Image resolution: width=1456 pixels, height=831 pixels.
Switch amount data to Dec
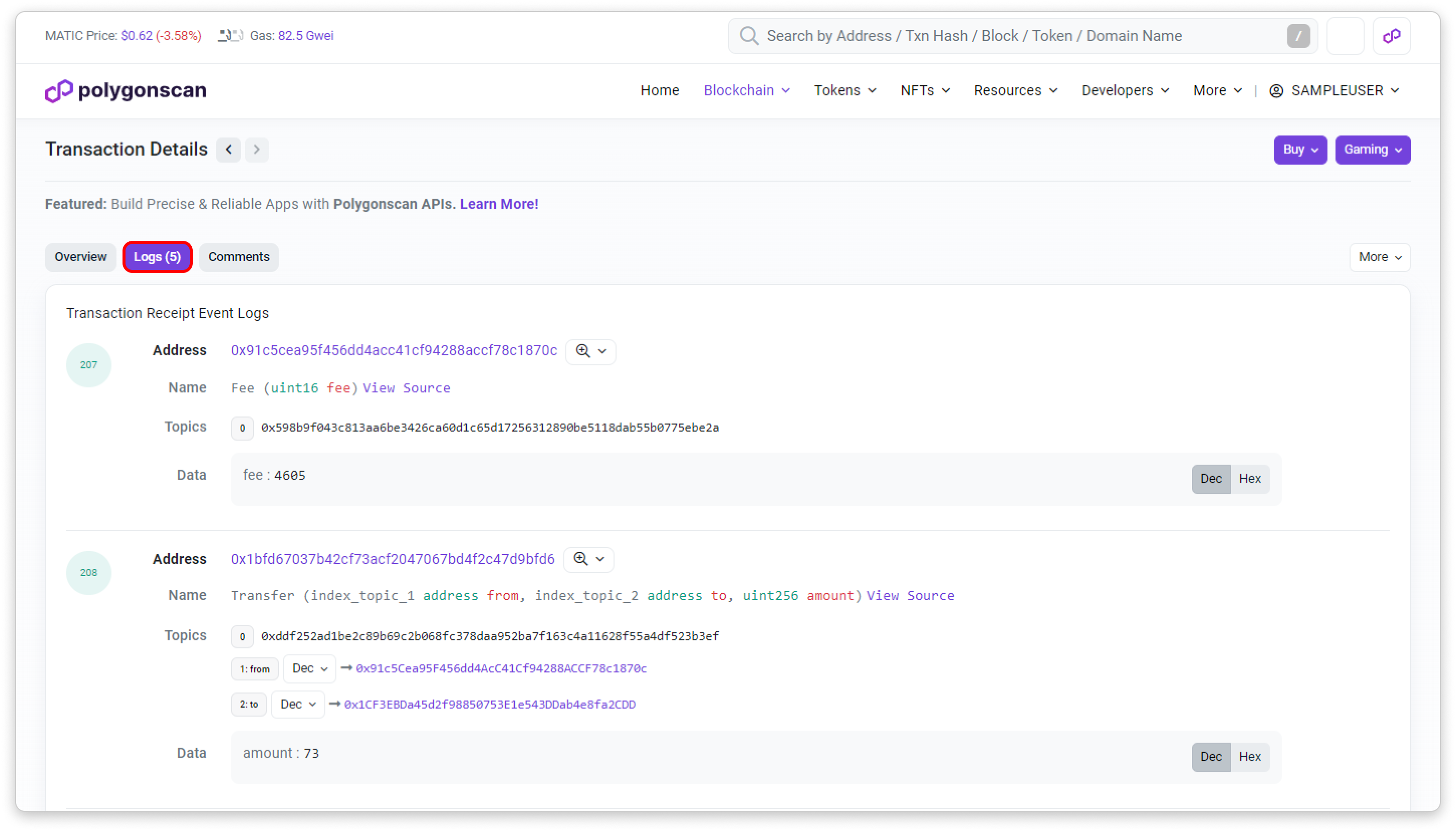[1210, 756]
